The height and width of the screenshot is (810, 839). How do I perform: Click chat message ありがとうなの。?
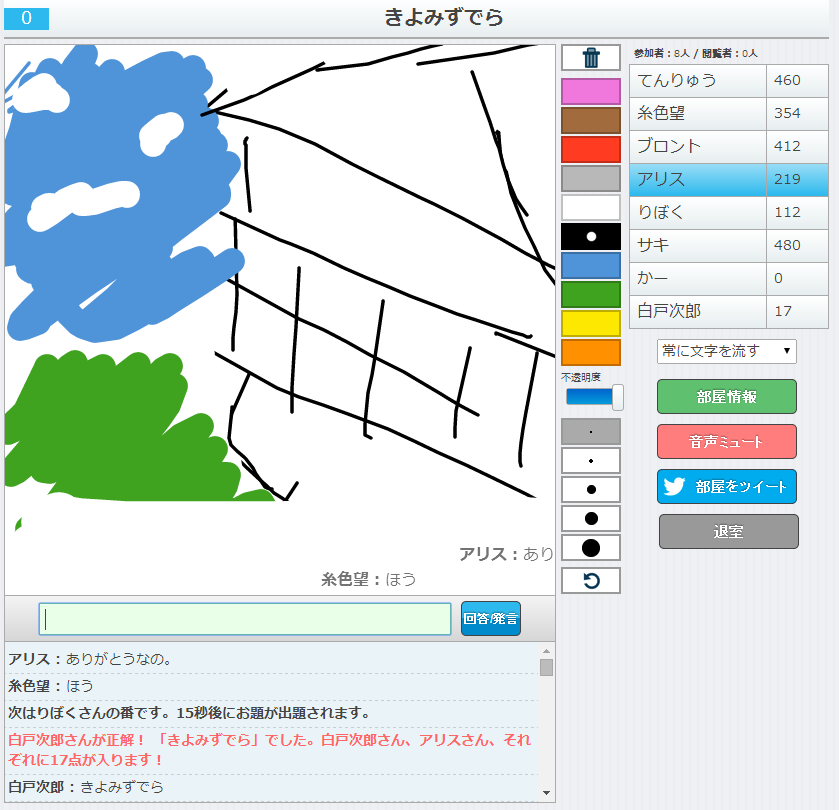tap(119, 659)
